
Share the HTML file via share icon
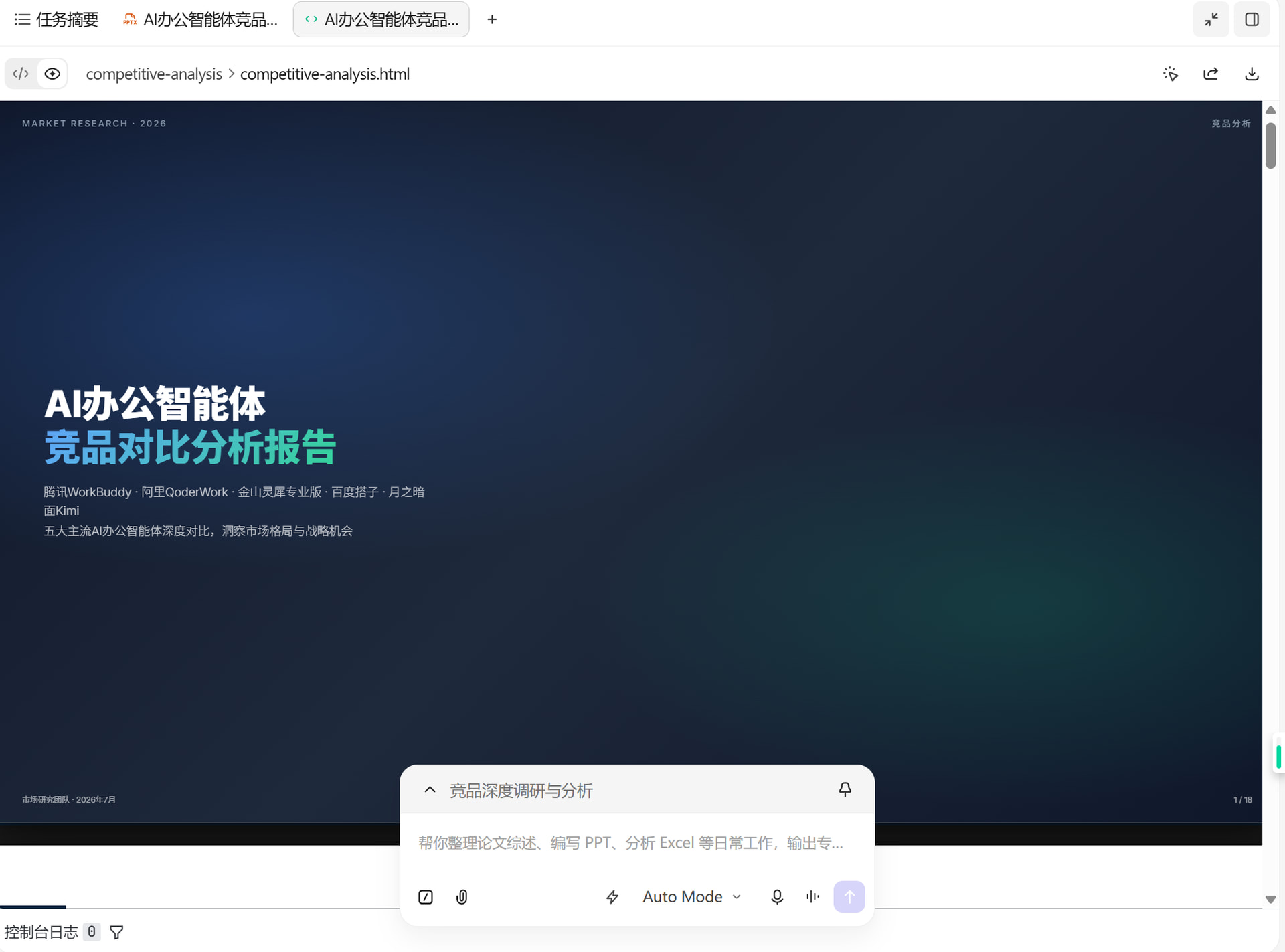pos(1211,74)
